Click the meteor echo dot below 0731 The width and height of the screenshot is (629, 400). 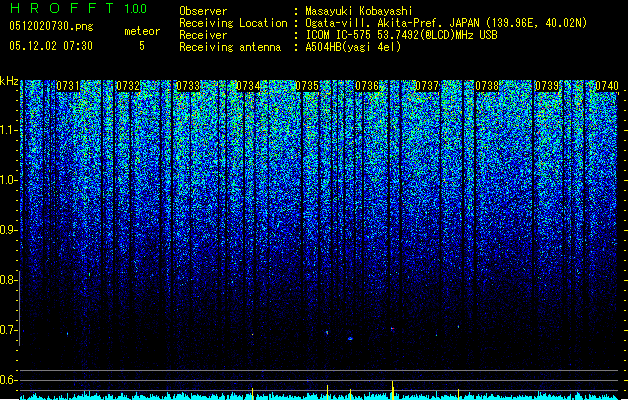click(x=67, y=333)
